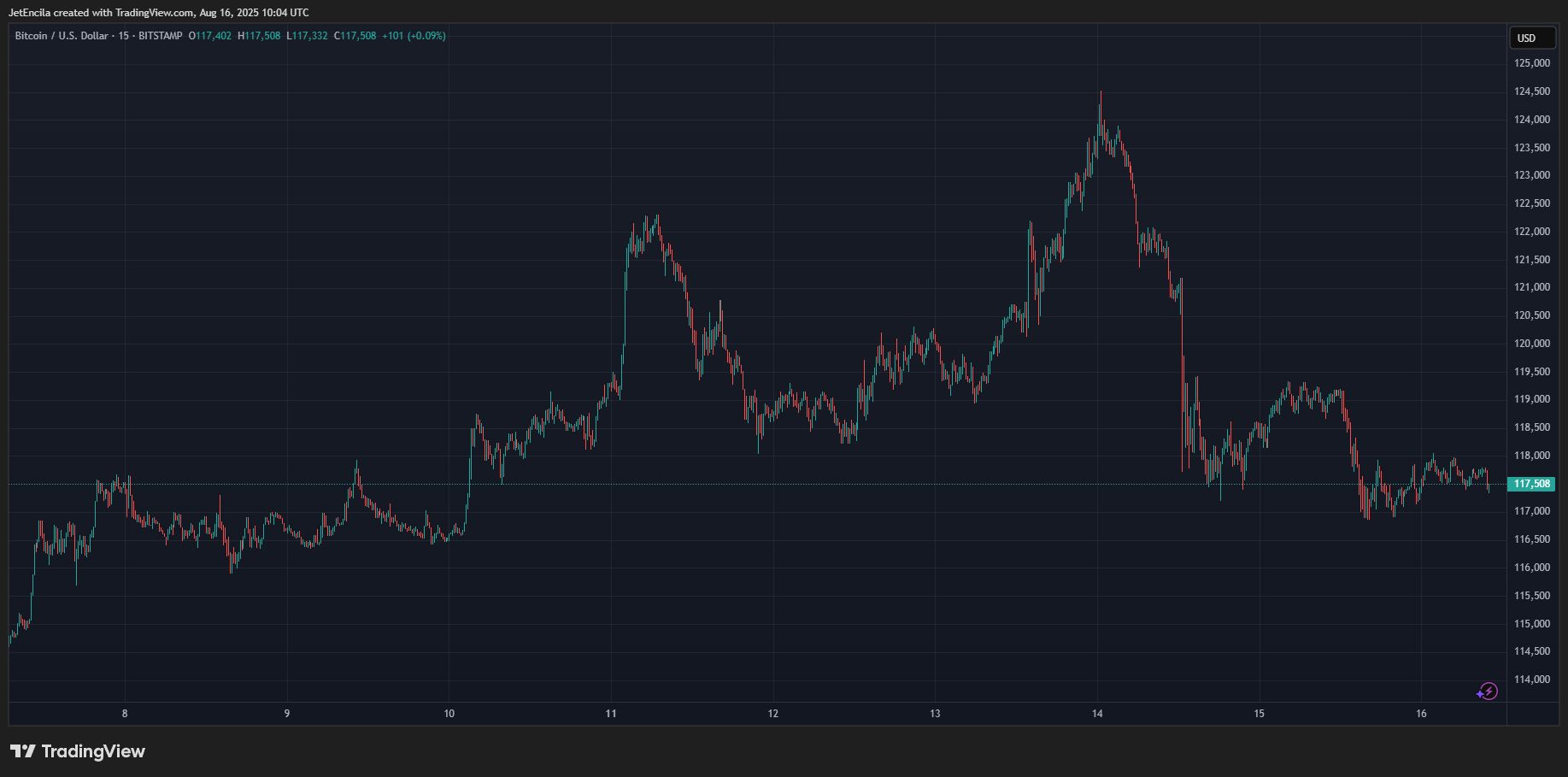Screen dimensions: 1568x777
Task: Click the change value +101 (+0.09%)
Action: [x=414, y=36]
